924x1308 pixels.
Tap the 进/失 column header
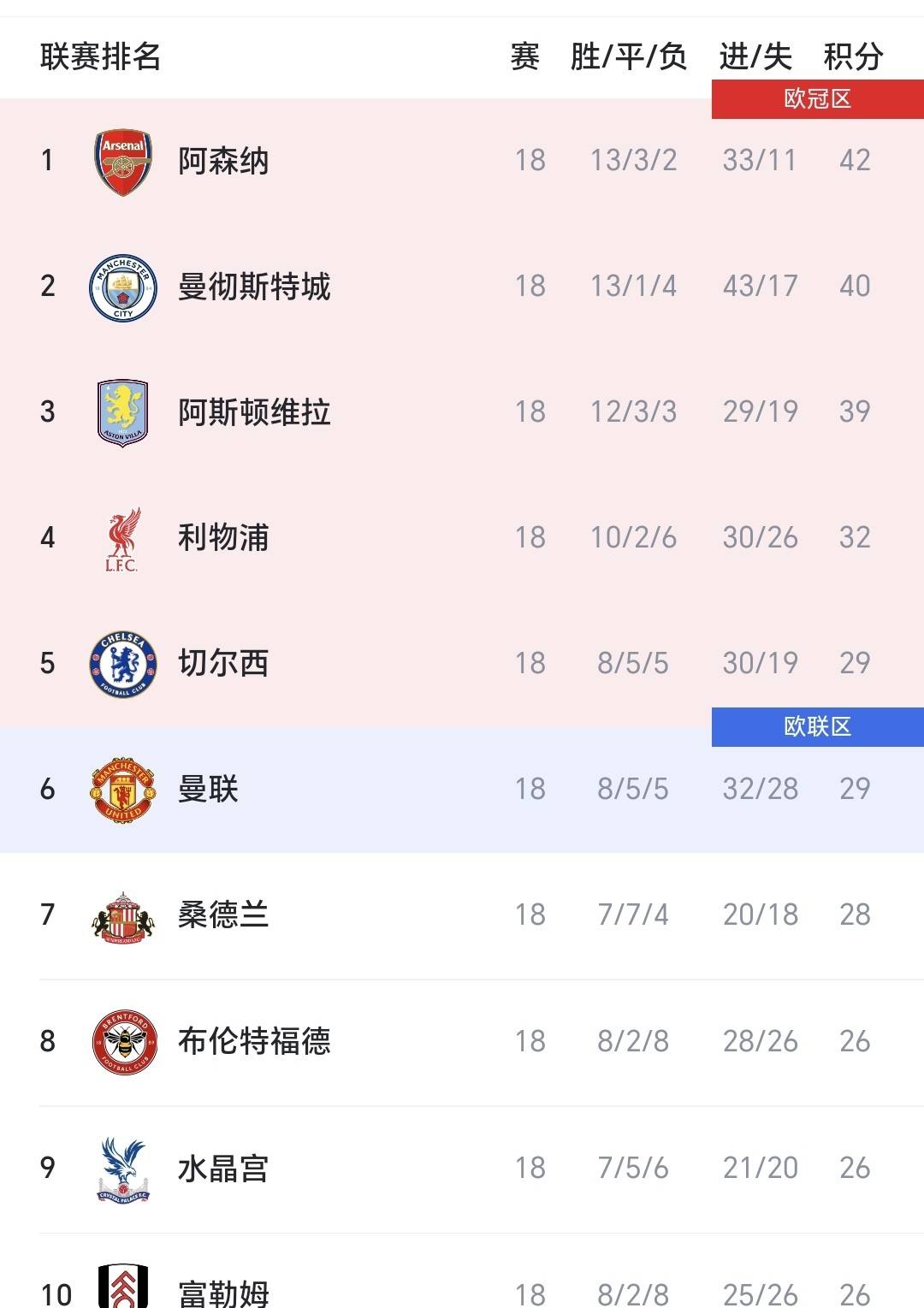tap(755, 56)
